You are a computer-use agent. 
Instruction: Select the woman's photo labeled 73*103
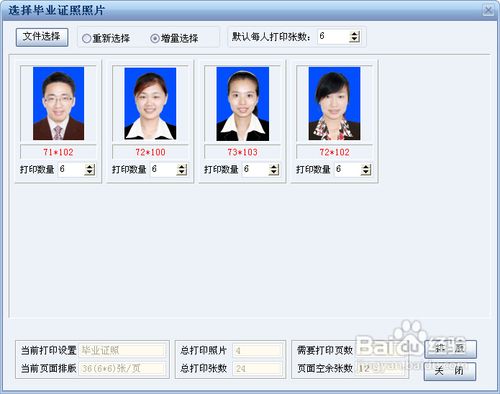point(243,104)
